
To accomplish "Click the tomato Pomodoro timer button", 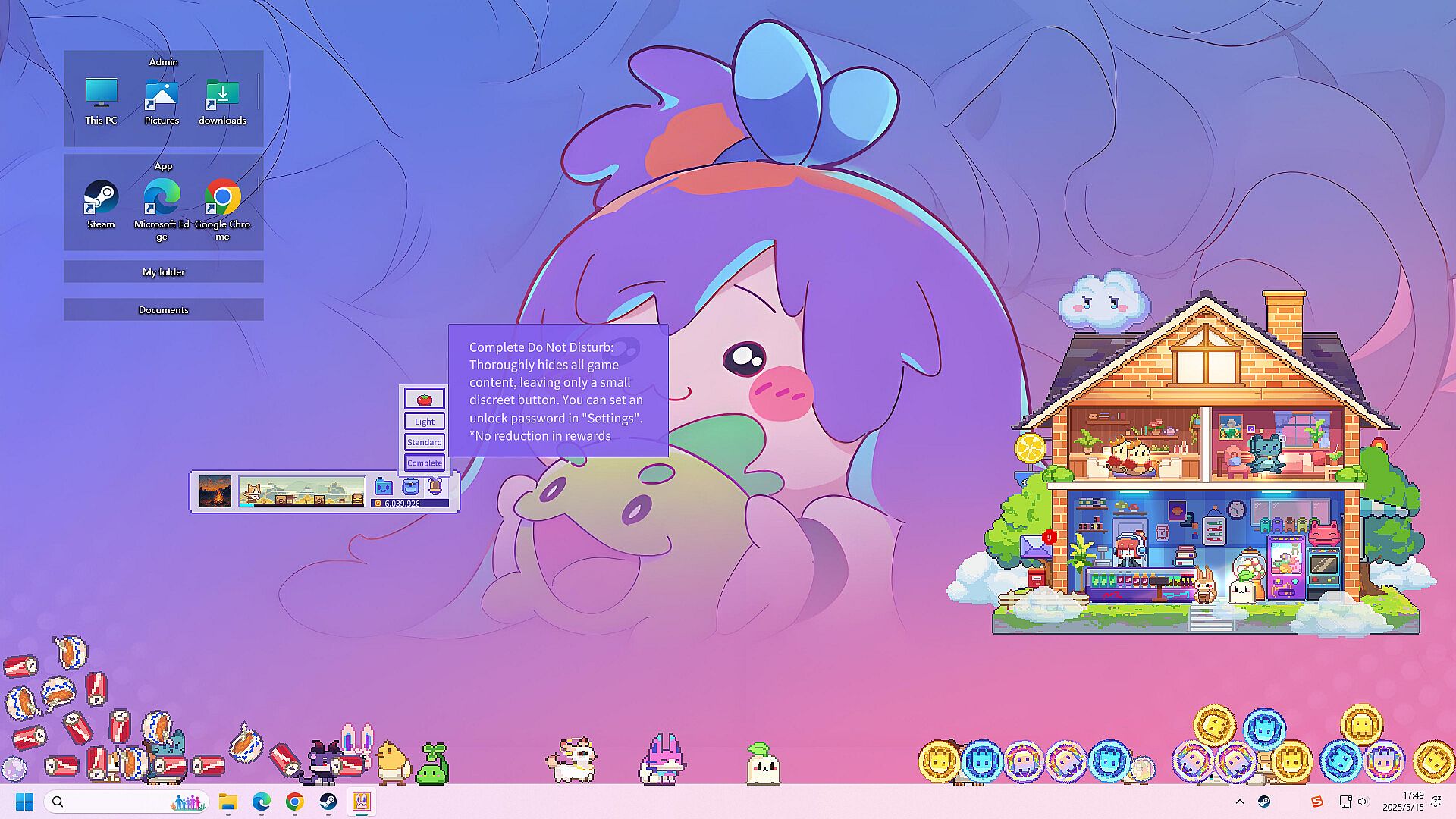I will point(424,399).
